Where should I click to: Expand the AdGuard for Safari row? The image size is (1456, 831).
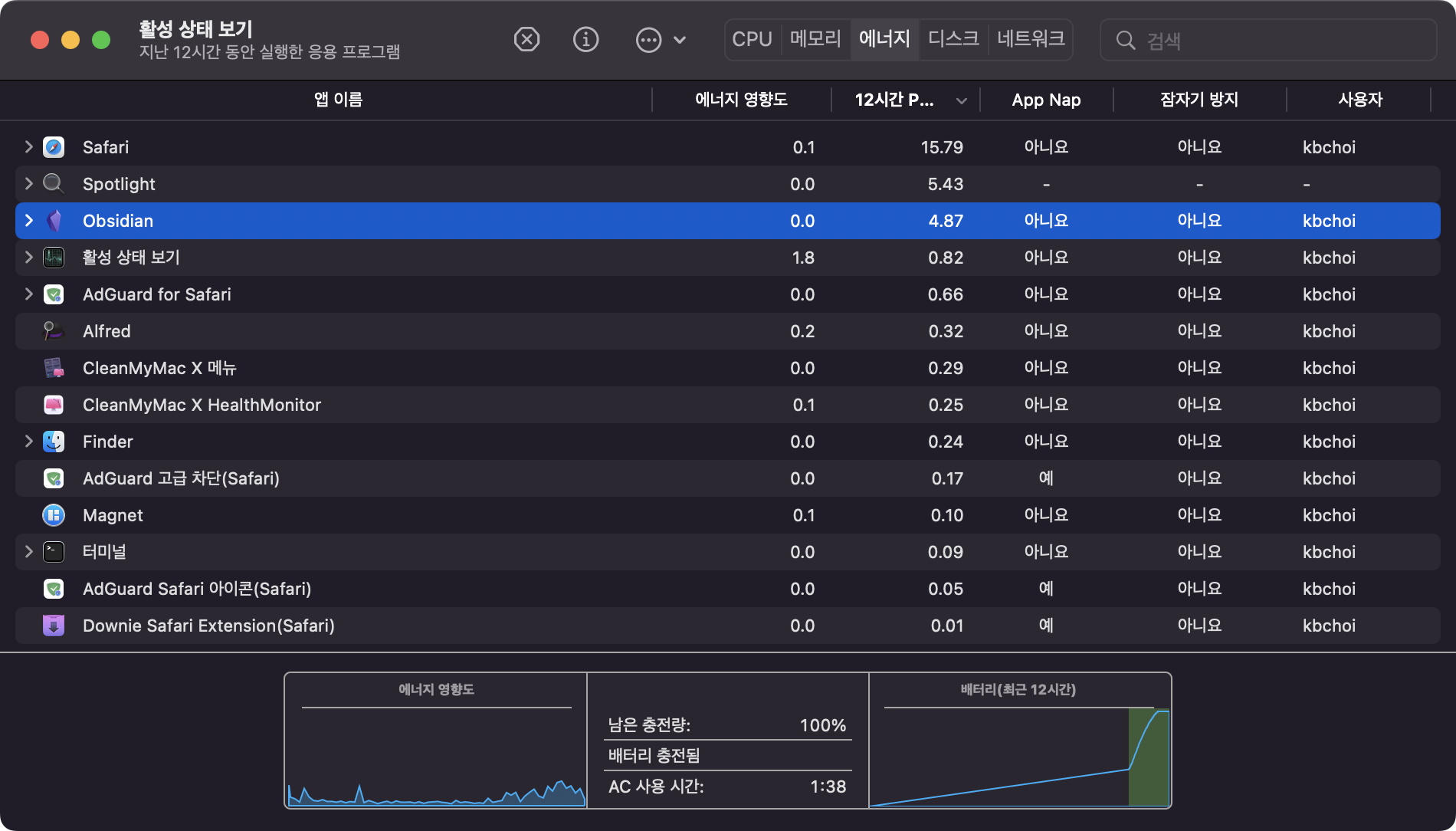coord(28,294)
